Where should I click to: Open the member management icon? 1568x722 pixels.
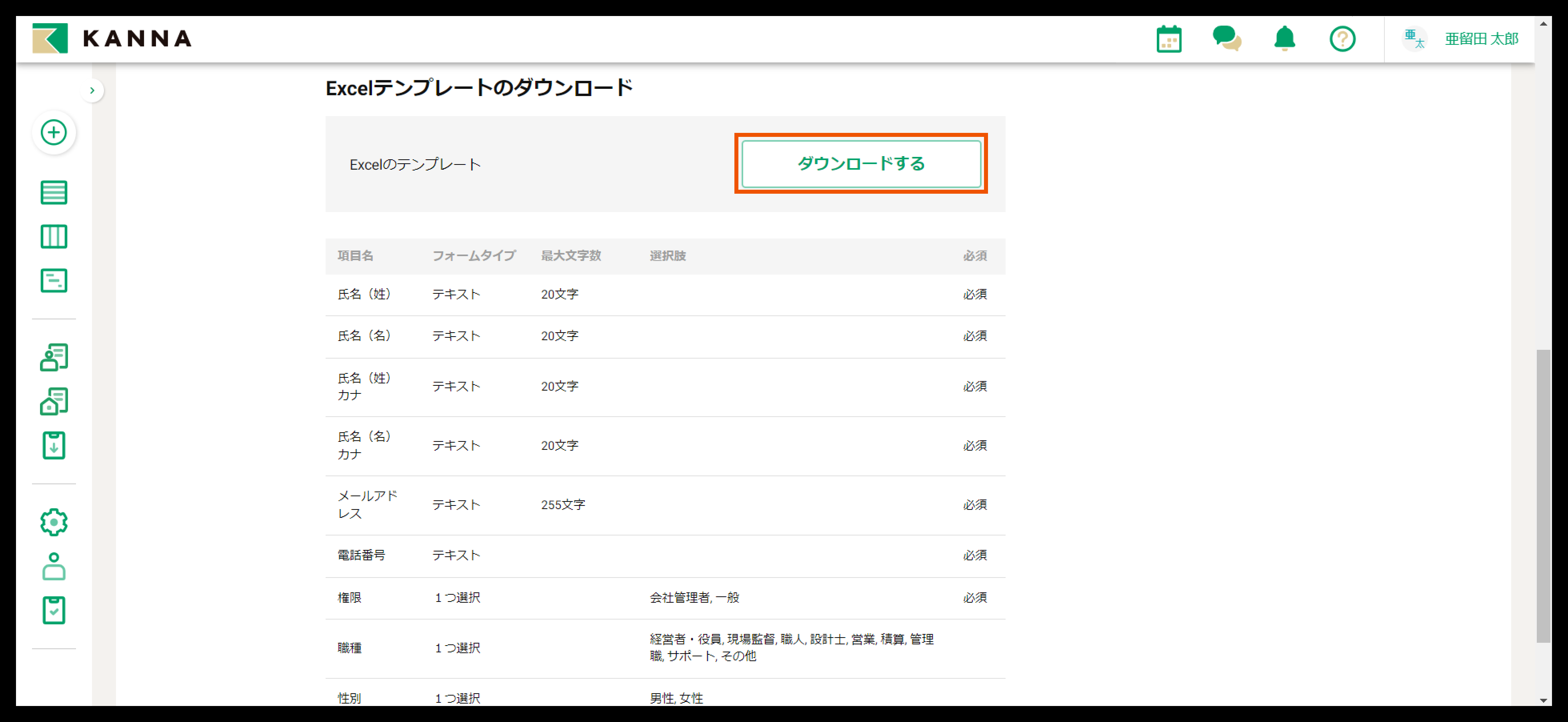pos(54,357)
